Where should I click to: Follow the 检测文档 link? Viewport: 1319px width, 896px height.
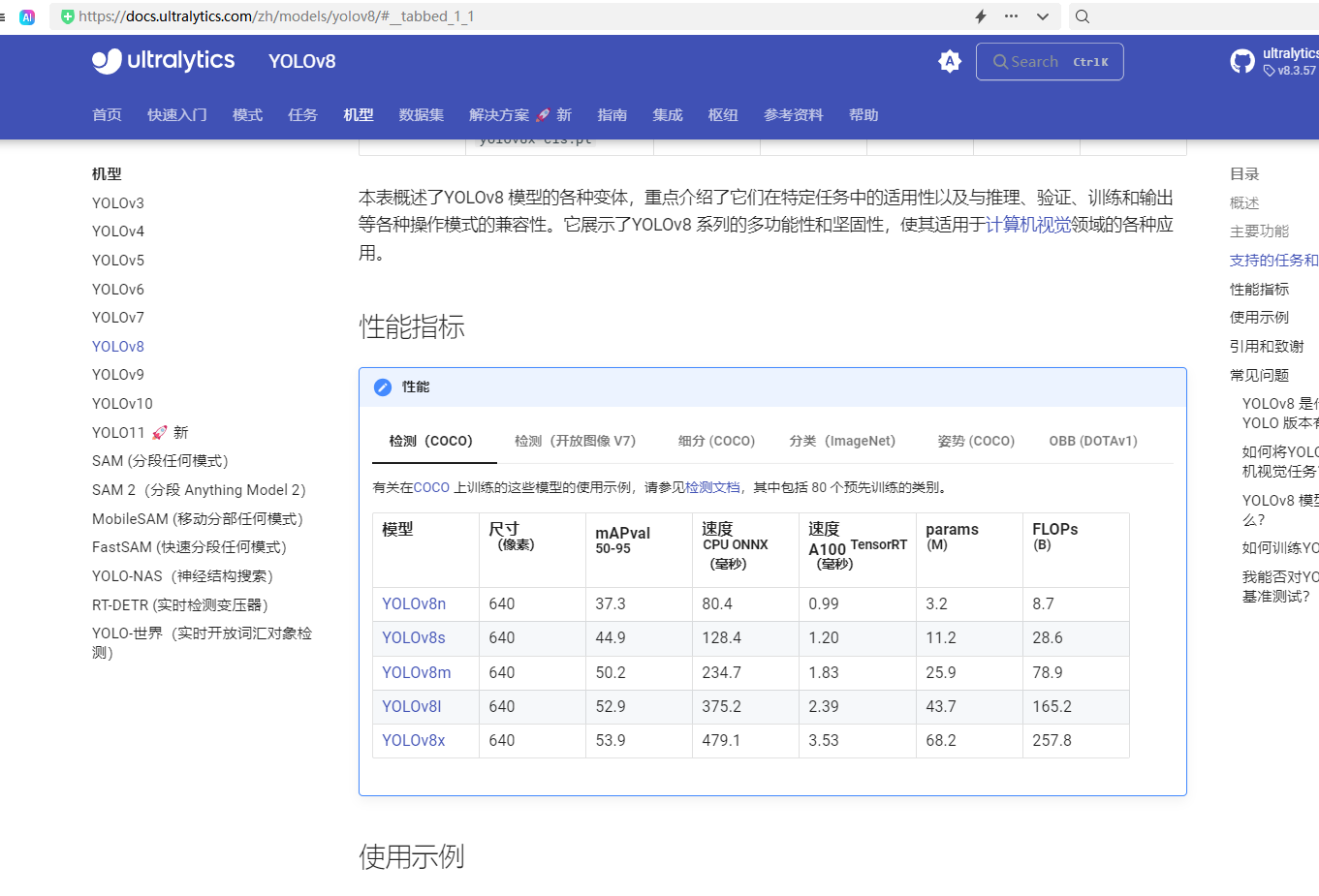(712, 488)
